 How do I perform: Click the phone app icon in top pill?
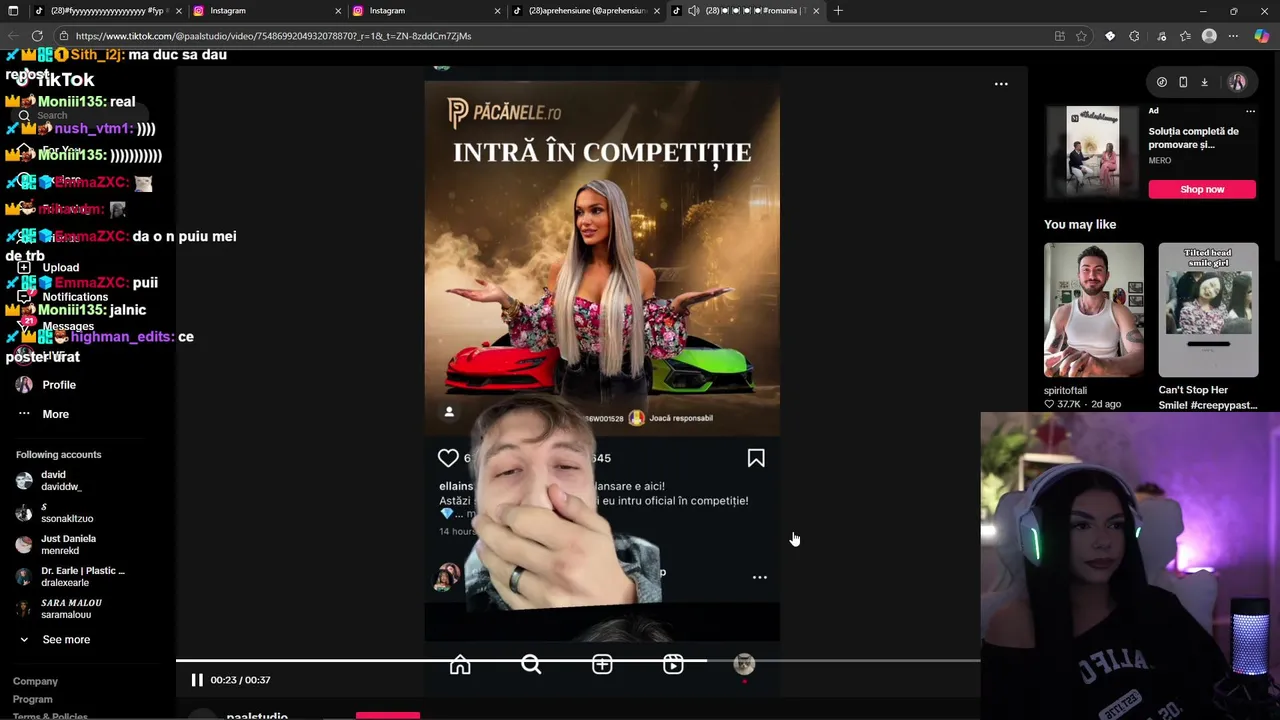coord(1183,82)
